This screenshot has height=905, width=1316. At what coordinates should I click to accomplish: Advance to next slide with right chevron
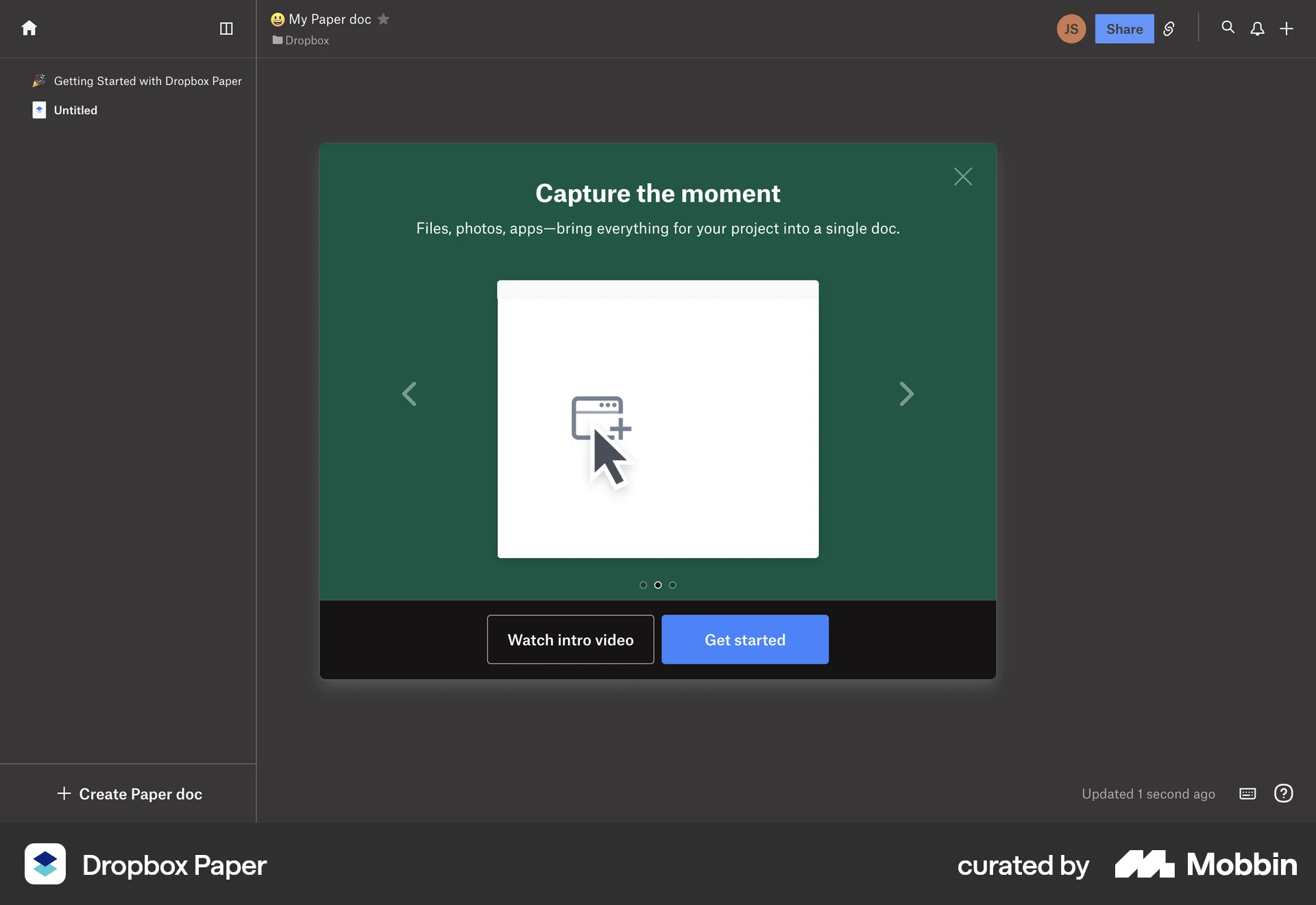click(x=906, y=394)
